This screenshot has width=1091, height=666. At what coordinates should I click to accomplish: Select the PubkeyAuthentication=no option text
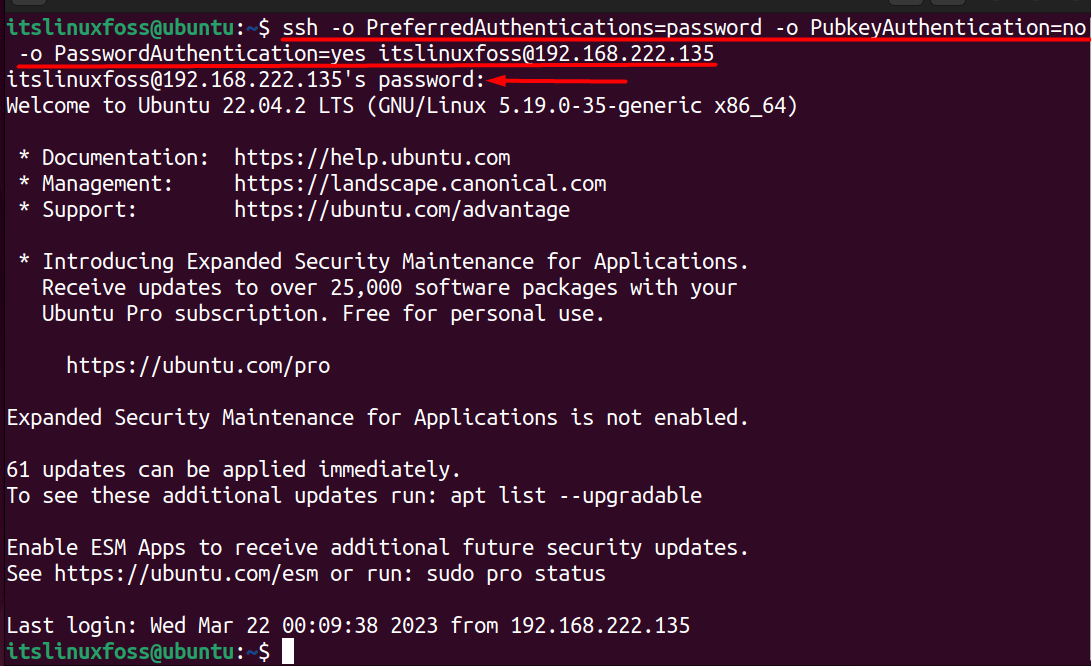(x=948, y=28)
